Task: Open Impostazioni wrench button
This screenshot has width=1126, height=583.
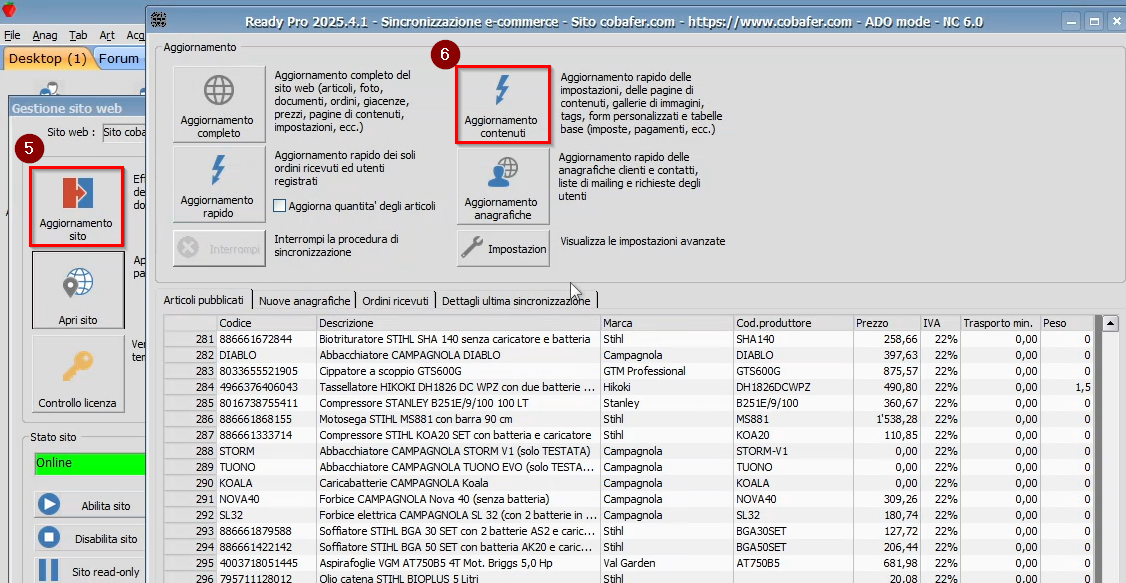Action: coord(503,249)
